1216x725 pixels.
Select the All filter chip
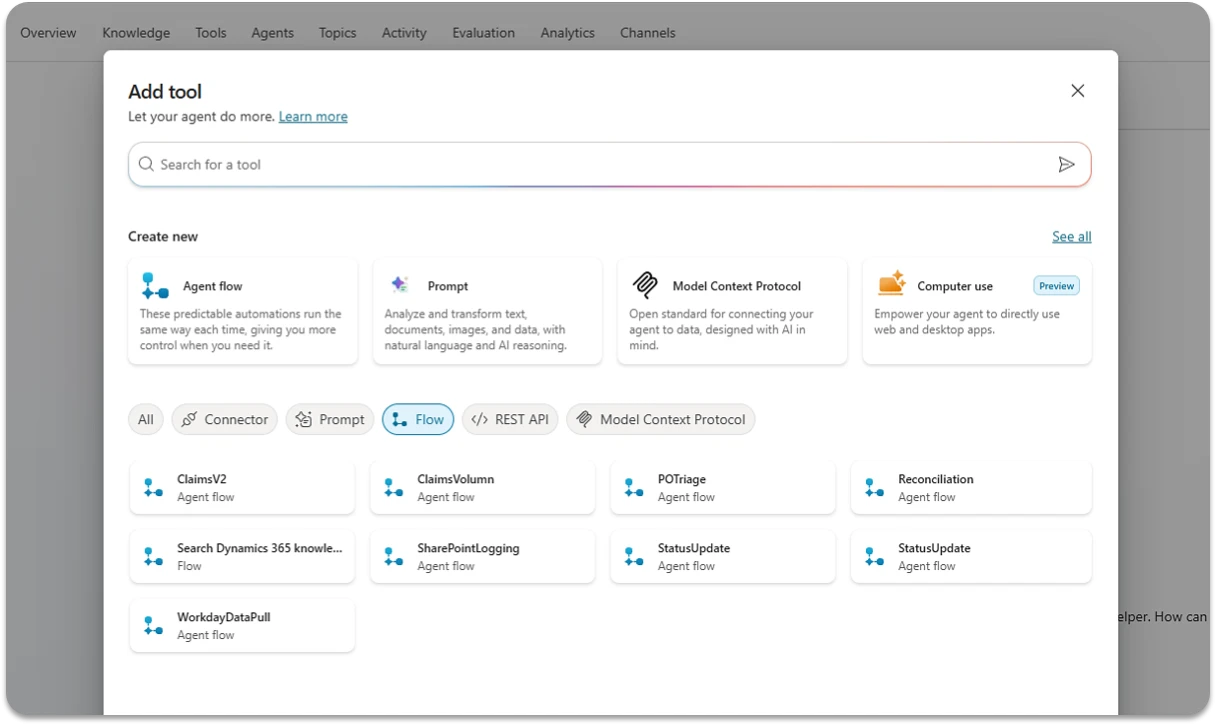146,420
